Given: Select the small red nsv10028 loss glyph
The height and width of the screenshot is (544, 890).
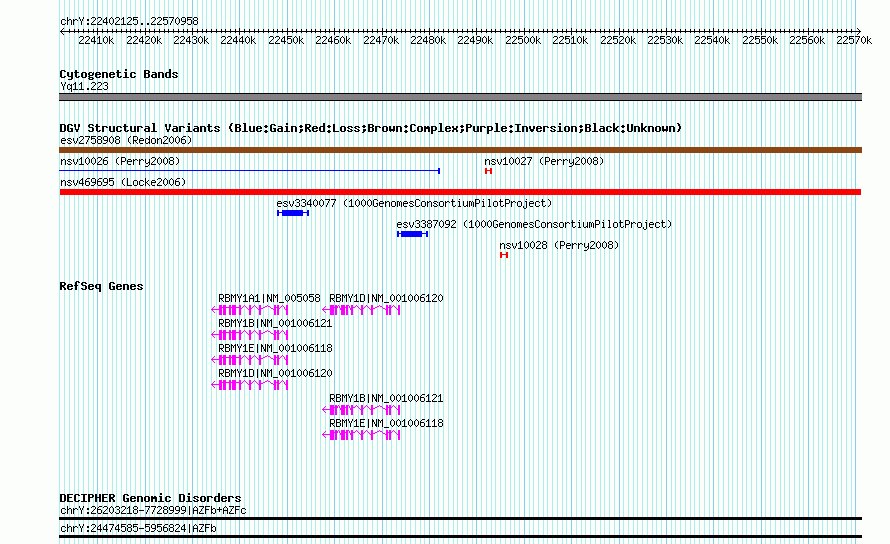Looking at the screenshot, I should point(503,255).
